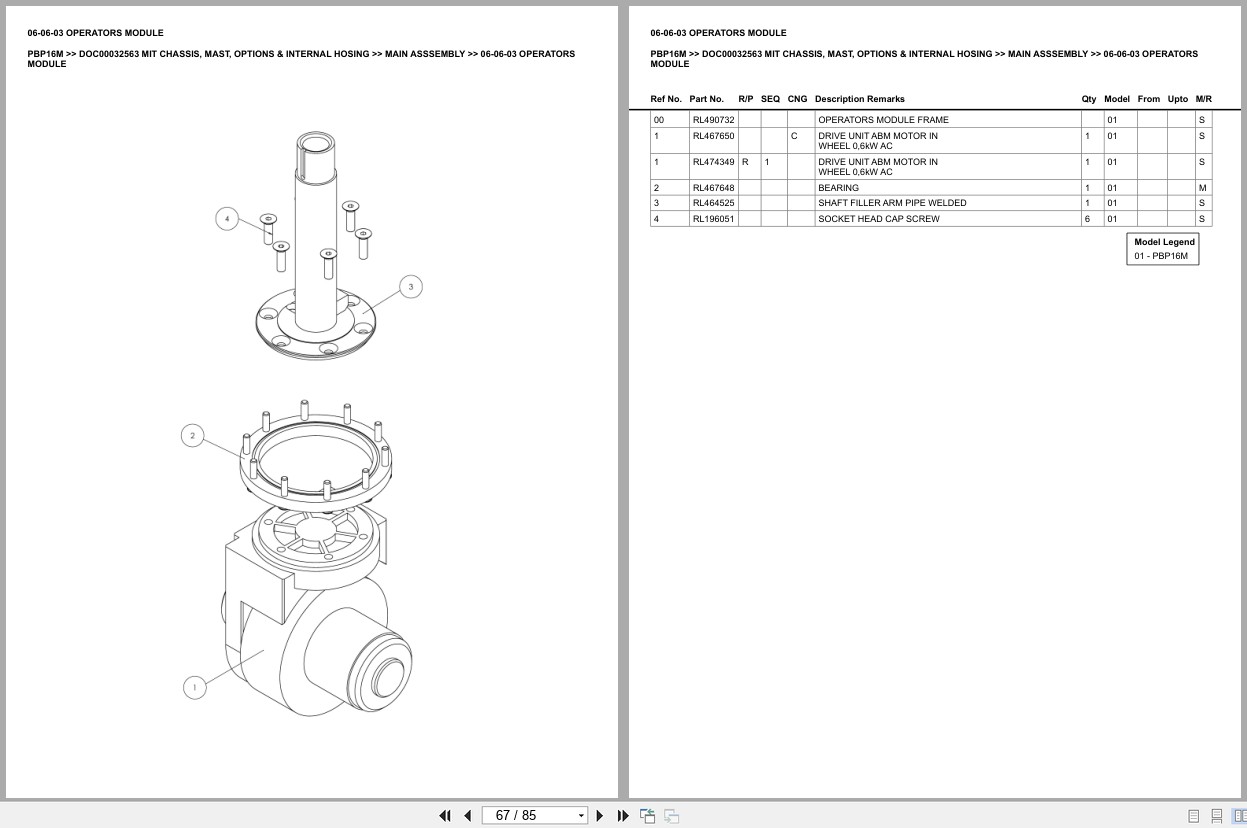Click callout 3 in the diagram
The height and width of the screenshot is (828, 1247).
pyautogui.click(x=410, y=287)
